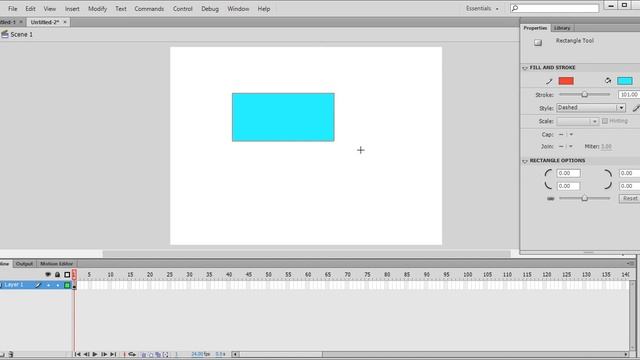The height and width of the screenshot is (360, 640).
Task: Open the Style dropdown showing Dashed
Action: coord(591,108)
